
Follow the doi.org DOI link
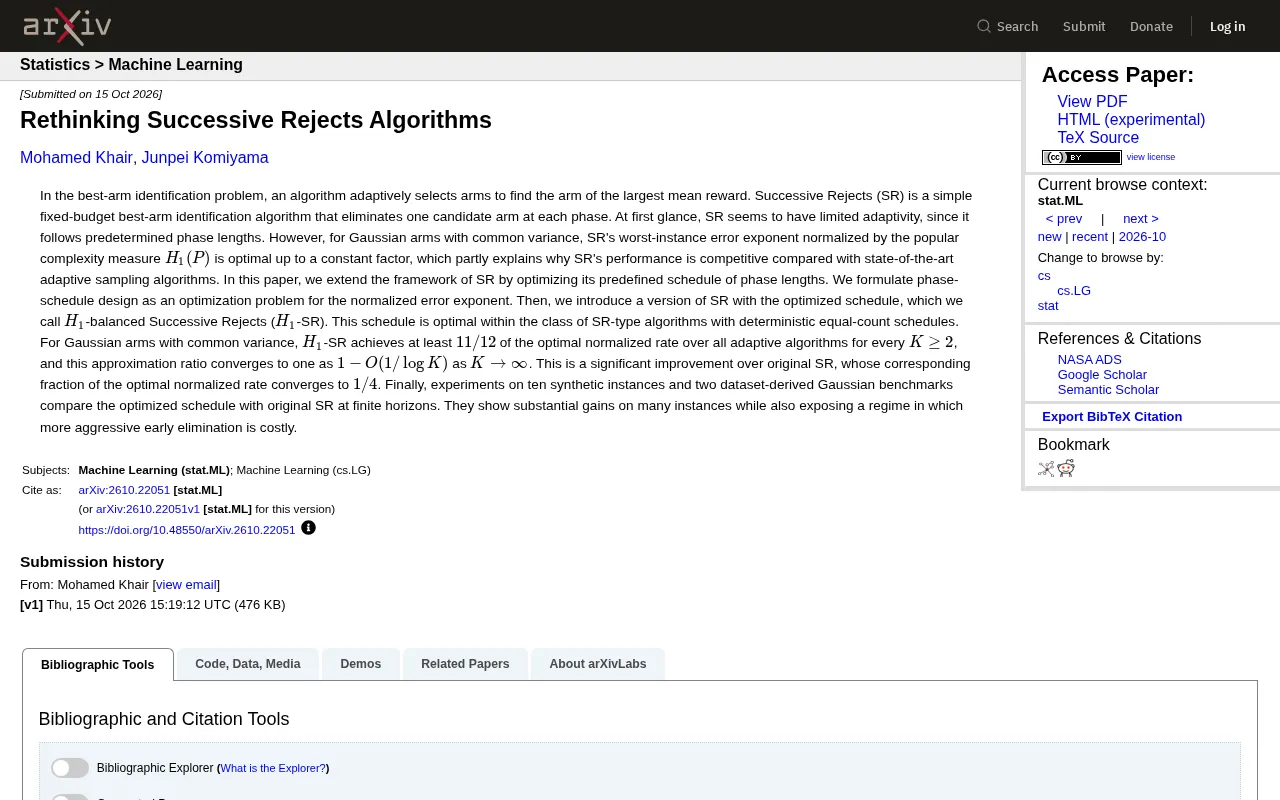pos(187,530)
